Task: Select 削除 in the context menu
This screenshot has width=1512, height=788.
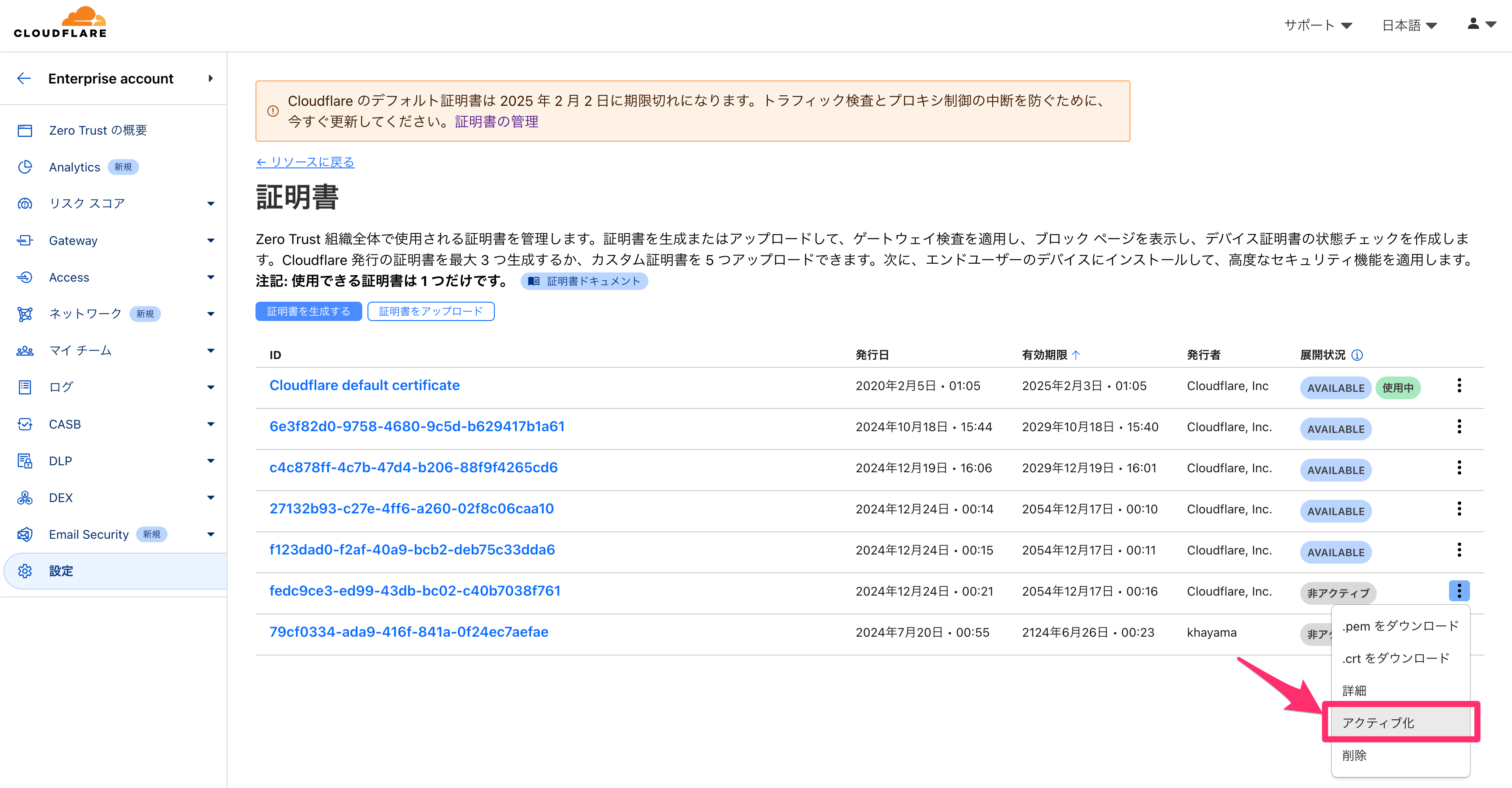Action: [1354, 755]
